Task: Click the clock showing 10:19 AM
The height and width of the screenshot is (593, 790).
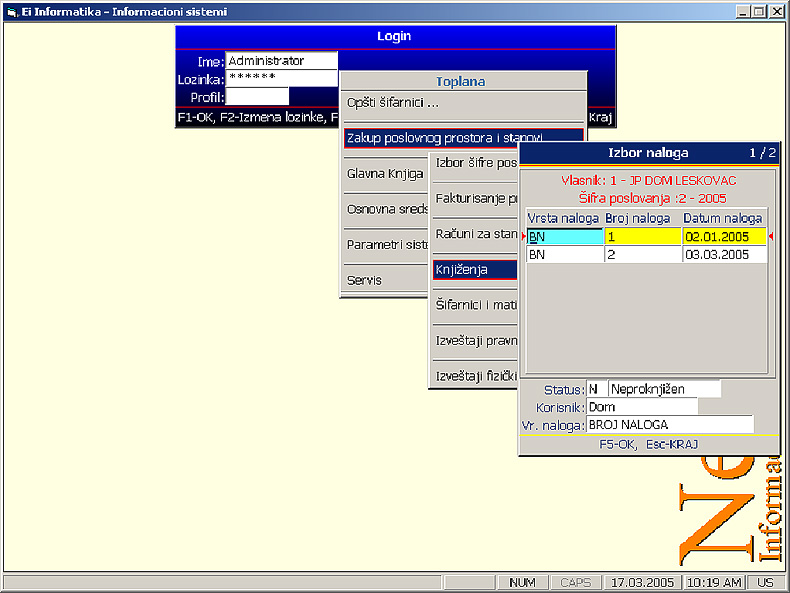Action: tap(716, 582)
